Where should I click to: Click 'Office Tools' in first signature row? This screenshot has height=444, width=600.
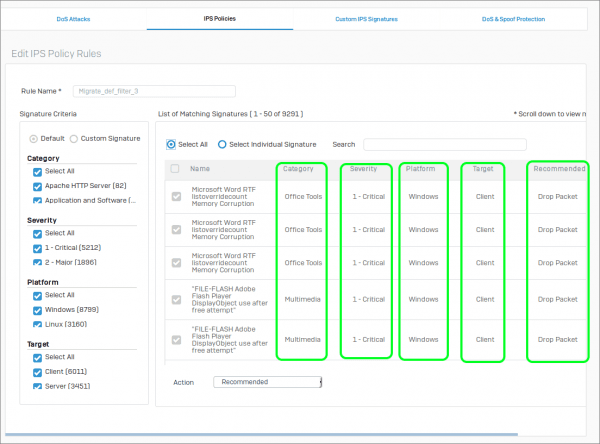click(303, 196)
